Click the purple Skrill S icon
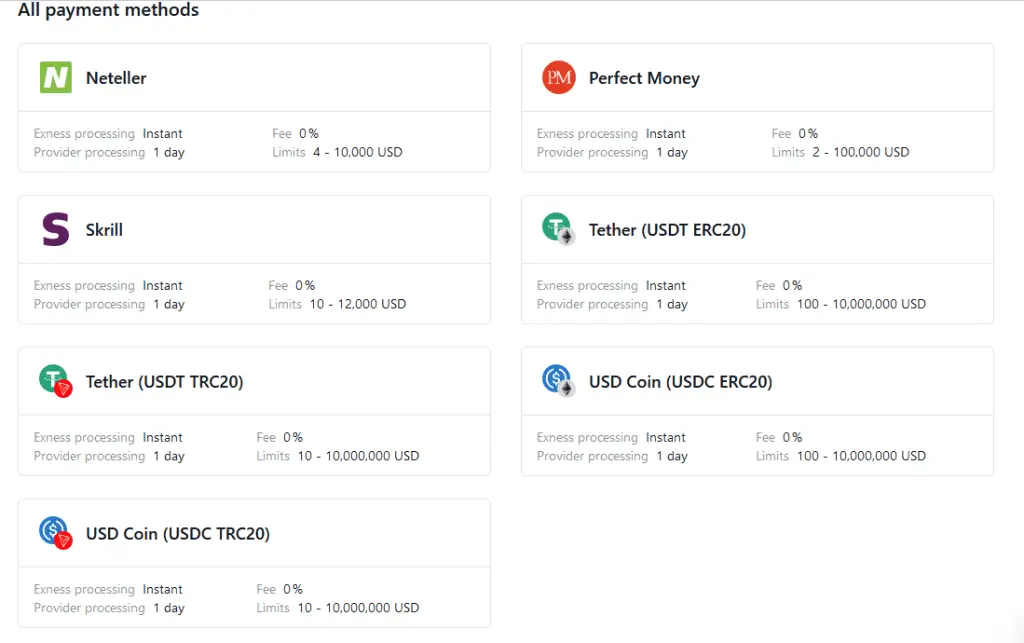Screen dimensions: 1024x643 (x=56, y=230)
